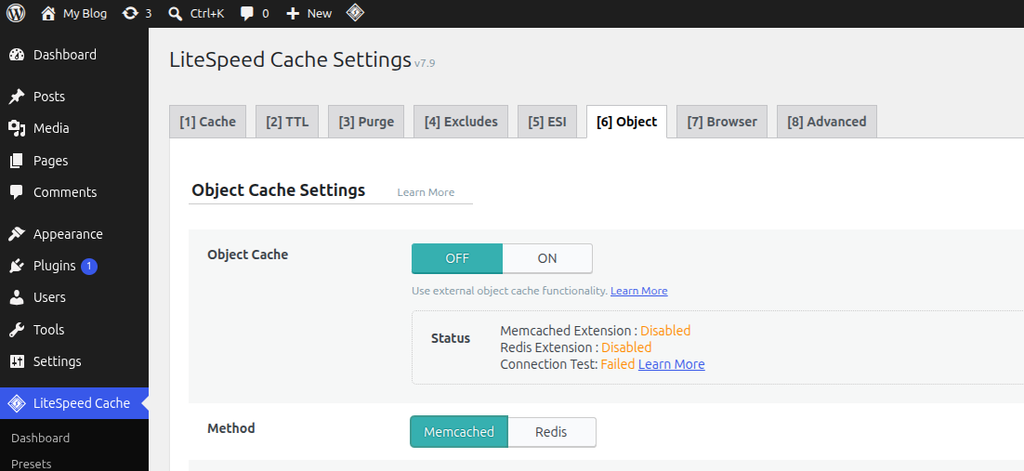The width and height of the screenshot is (1024, 471).
Task: Click the v7.9 version label
Action: 424,63
